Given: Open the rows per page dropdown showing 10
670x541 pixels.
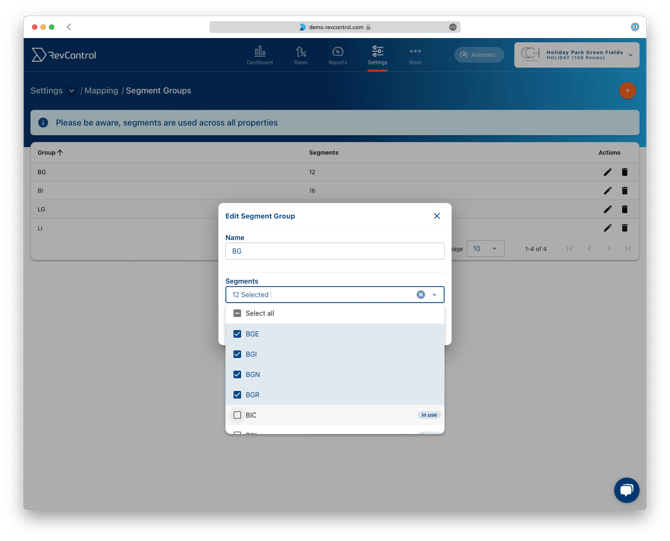Looking at the screenshot, I should click(x=485, y=249).
